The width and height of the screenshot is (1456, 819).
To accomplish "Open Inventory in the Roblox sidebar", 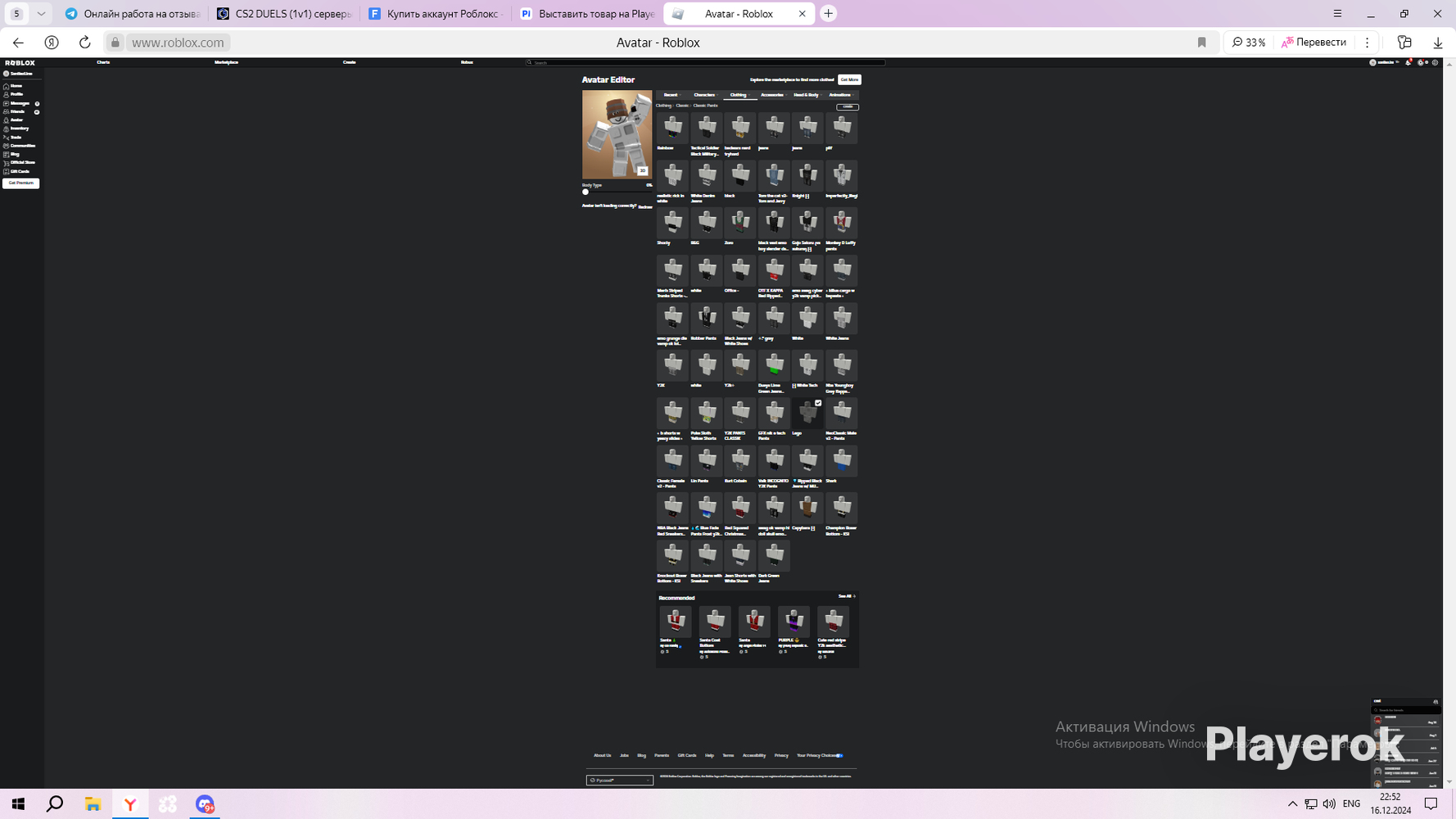I will tap(16, 129).
